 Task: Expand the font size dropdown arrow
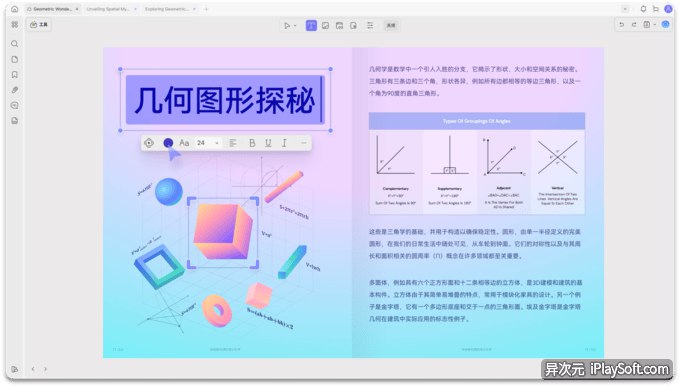click(x=216, y=143)
